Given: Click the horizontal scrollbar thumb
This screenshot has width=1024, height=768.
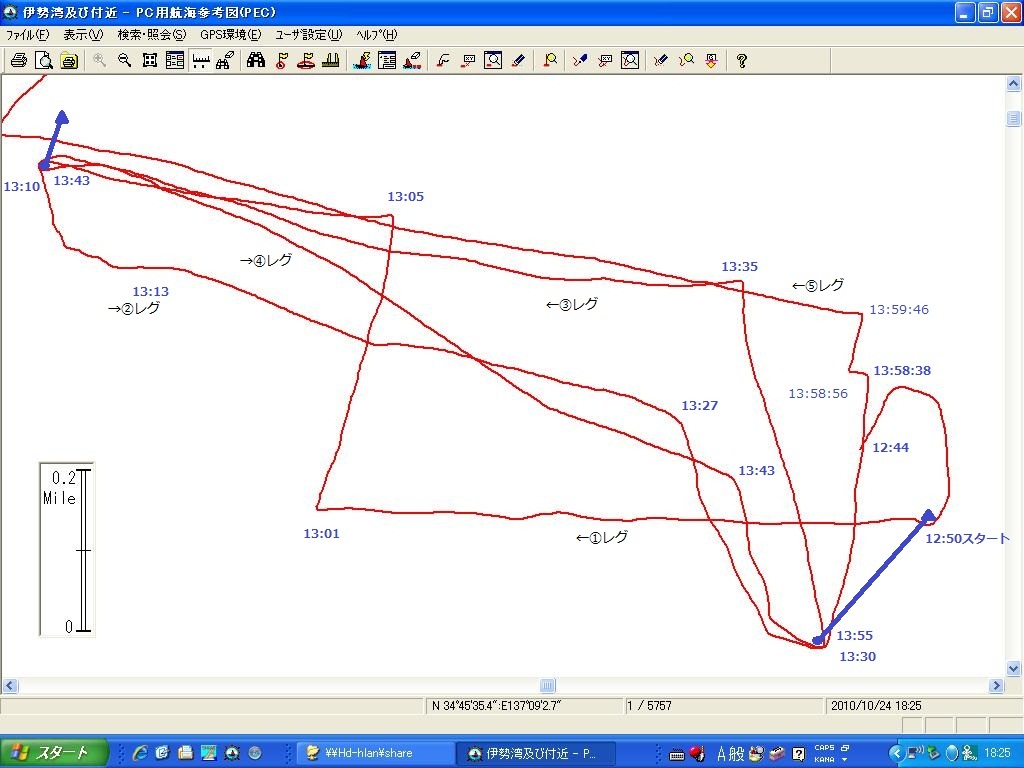Looking at the screenshot, I should [x=547, y=686].
